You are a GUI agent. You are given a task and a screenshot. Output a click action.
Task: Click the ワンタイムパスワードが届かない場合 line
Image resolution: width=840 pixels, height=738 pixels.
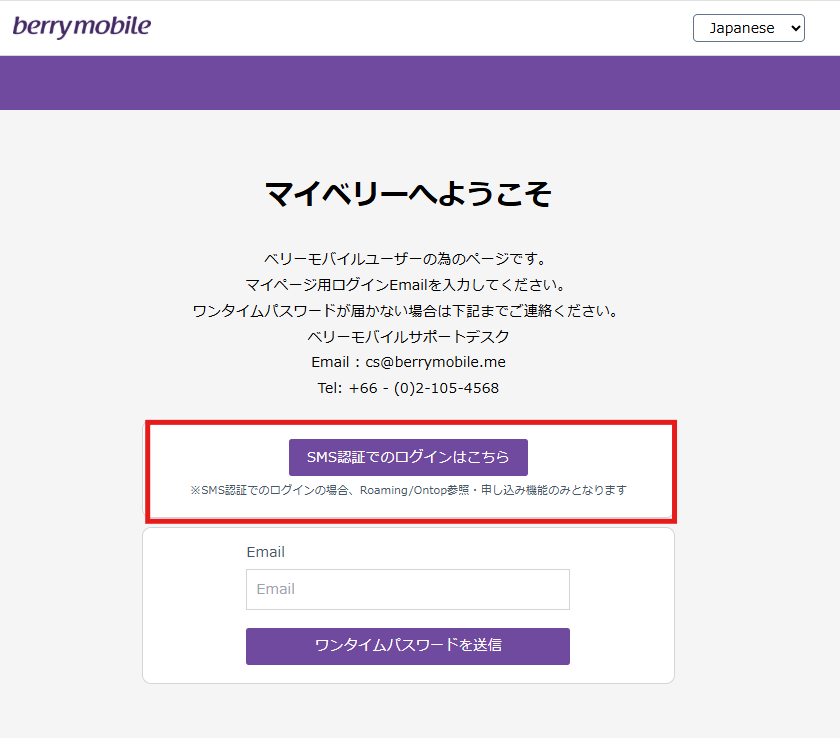406,311
